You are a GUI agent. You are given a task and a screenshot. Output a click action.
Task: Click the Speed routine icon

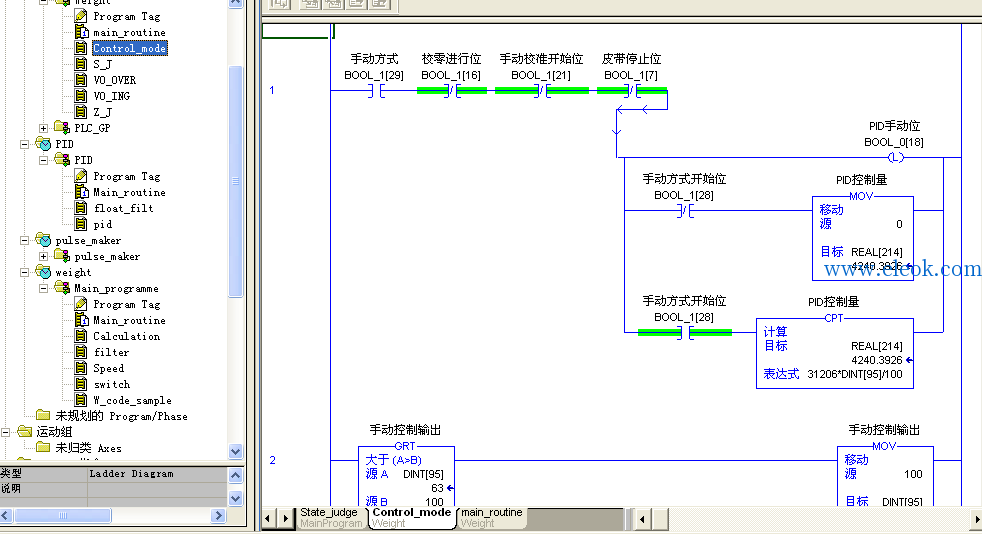coord(81,368)
